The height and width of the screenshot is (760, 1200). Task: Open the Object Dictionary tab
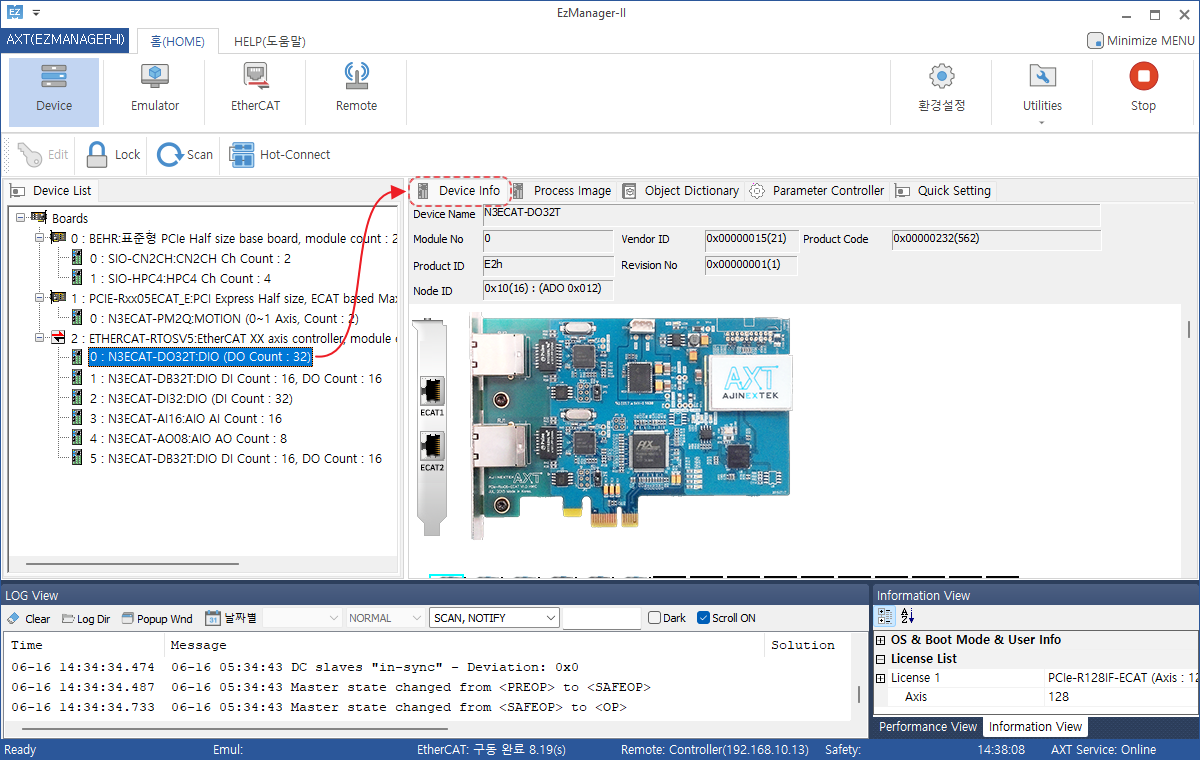[681, 191]
